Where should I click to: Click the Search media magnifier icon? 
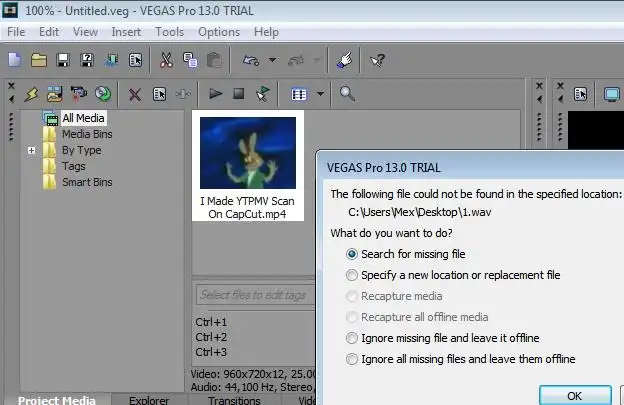coord(347,94)
